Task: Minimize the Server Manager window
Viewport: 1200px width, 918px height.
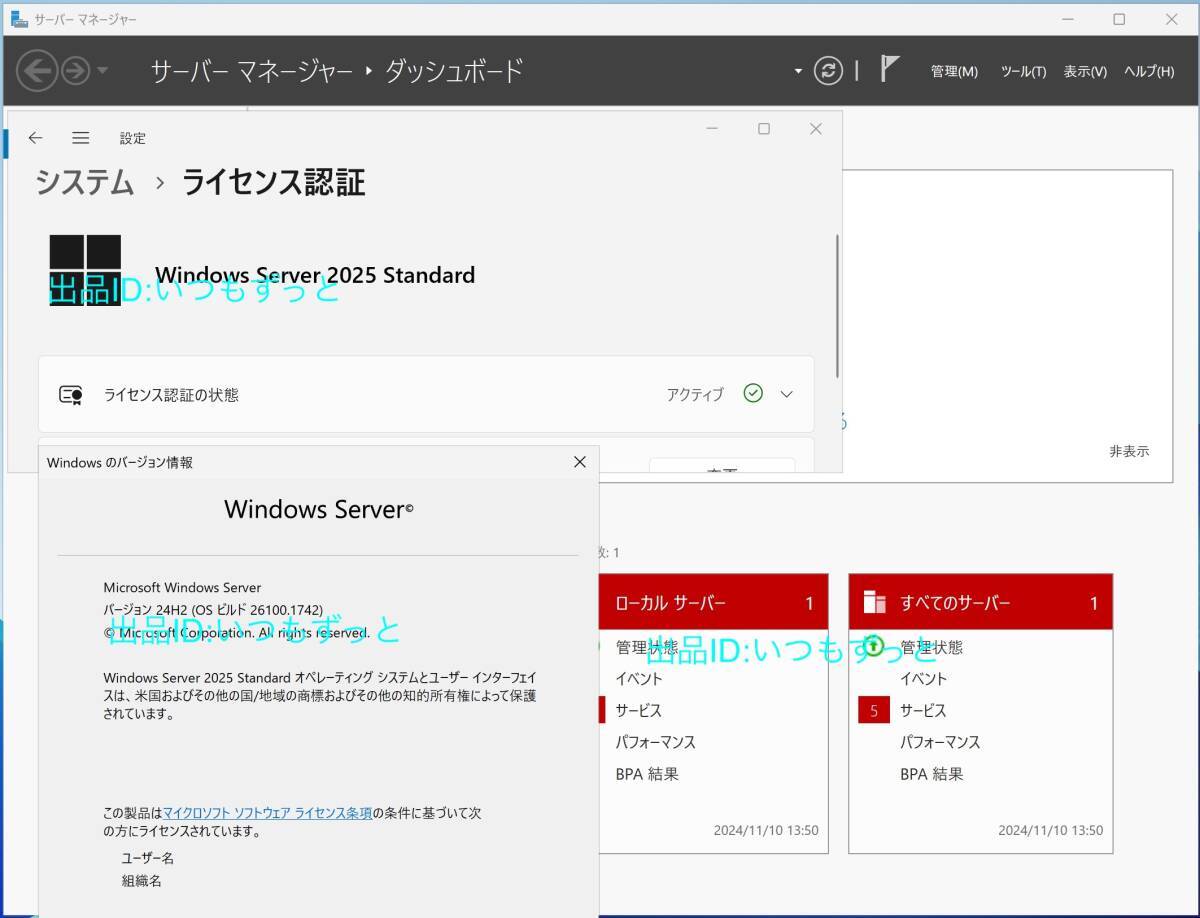Action: (1066, 19)
